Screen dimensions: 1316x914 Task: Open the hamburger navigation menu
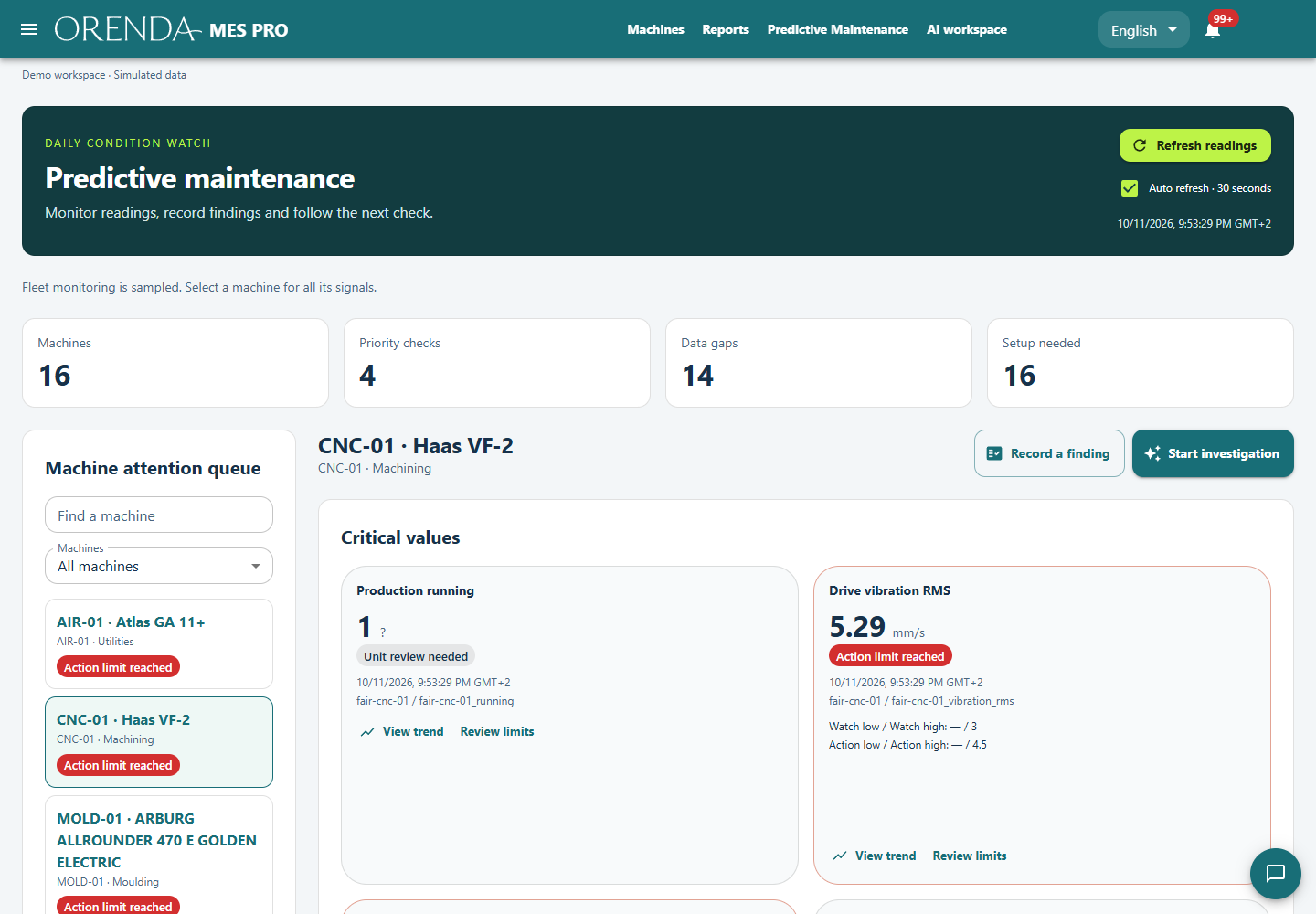(29, 29)
